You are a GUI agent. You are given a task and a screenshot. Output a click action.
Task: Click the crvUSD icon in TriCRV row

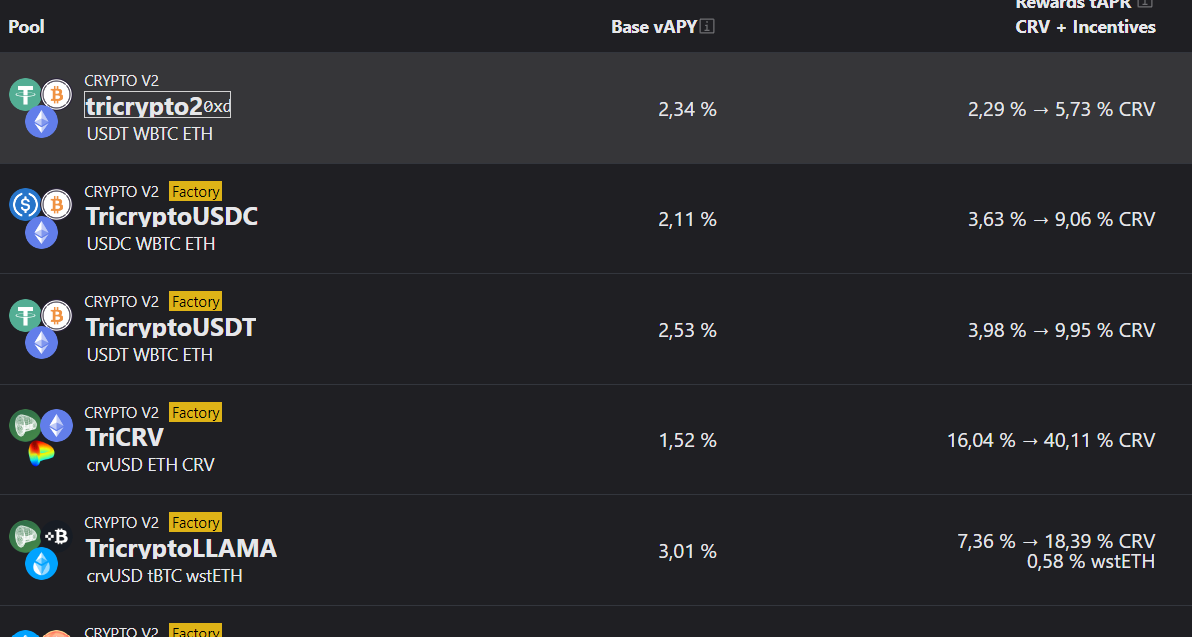[25, 426]
